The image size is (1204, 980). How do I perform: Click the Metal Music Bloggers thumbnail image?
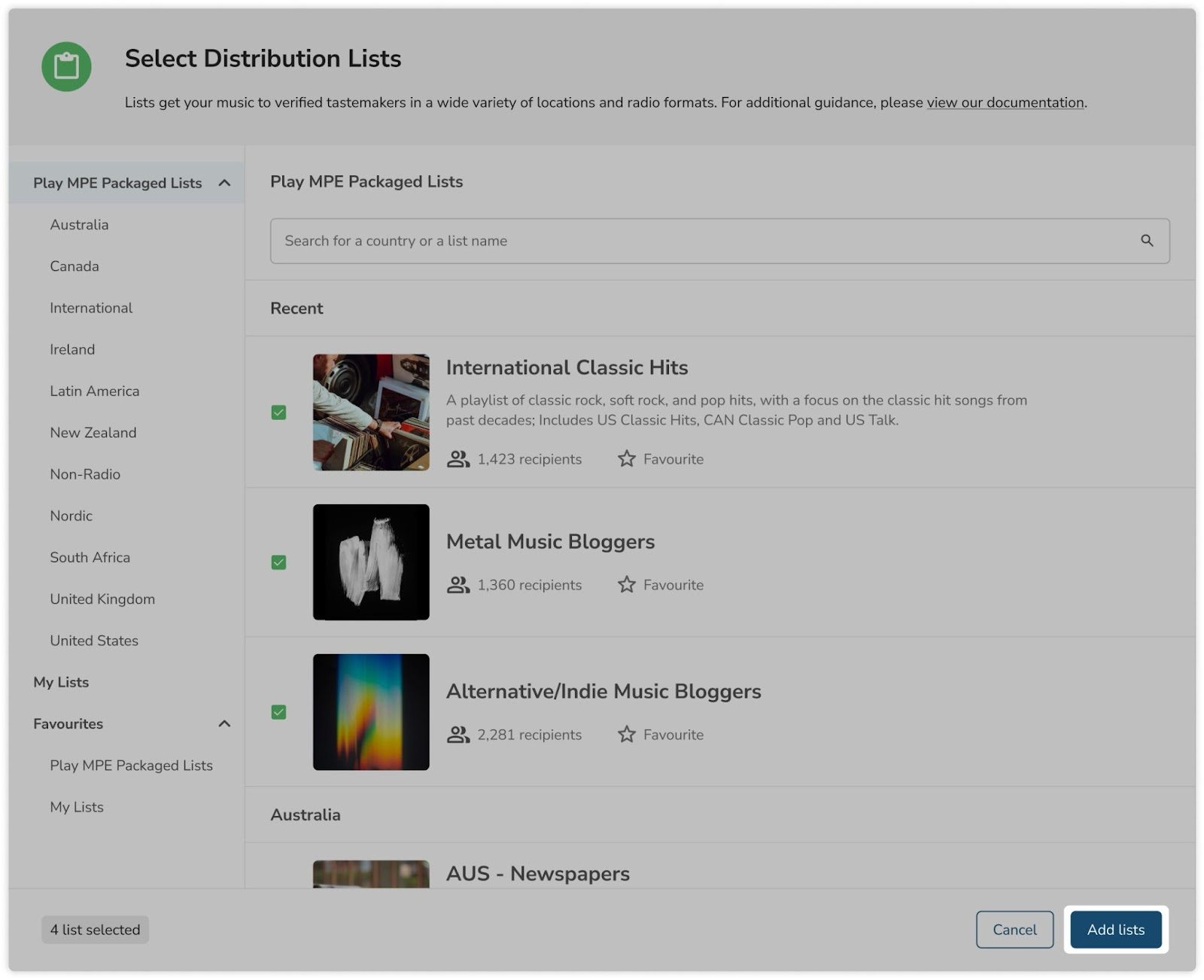(371, 562)
